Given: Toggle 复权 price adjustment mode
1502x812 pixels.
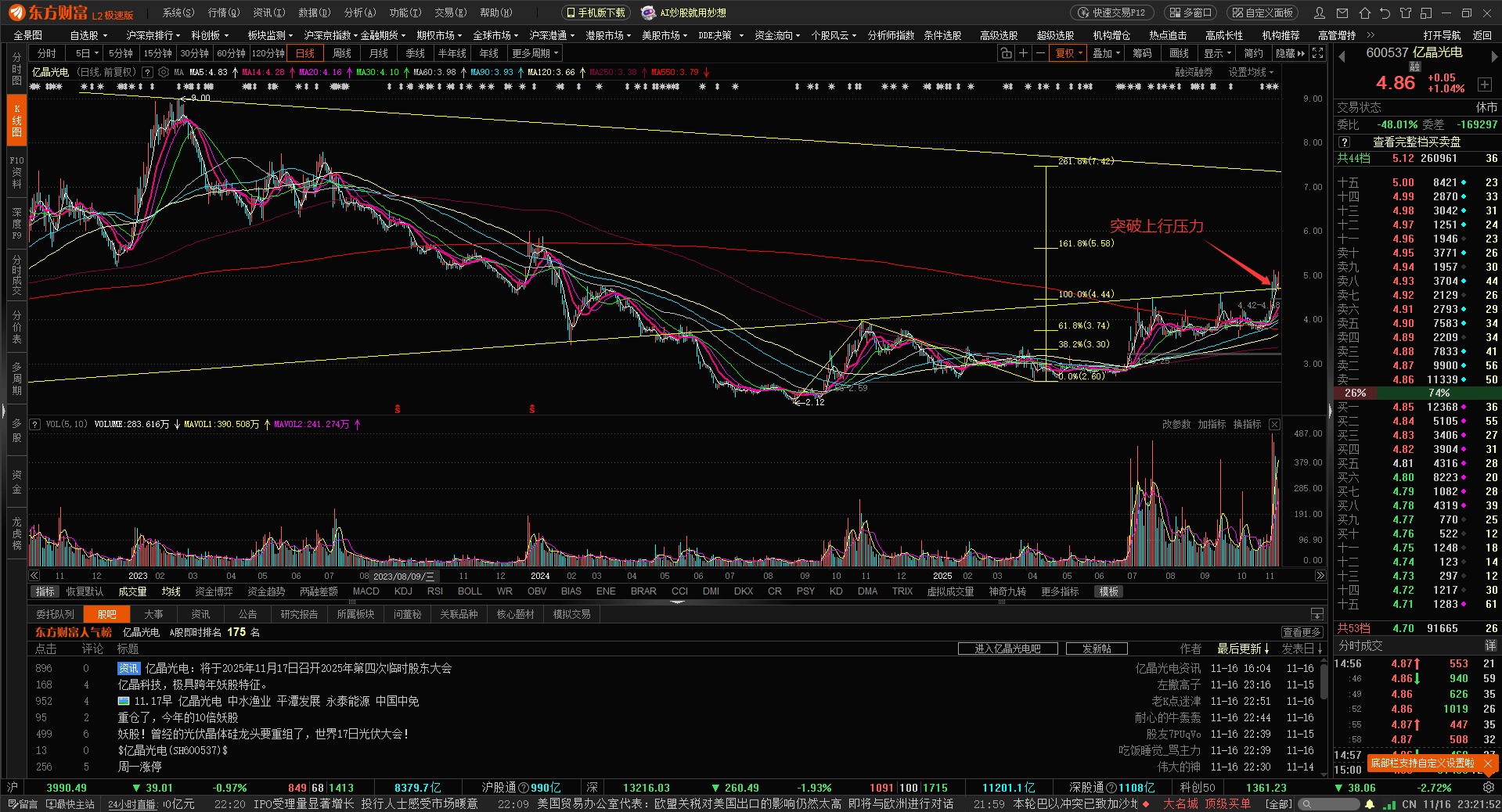Looking at the screenshot, I should pos(1069,53).
